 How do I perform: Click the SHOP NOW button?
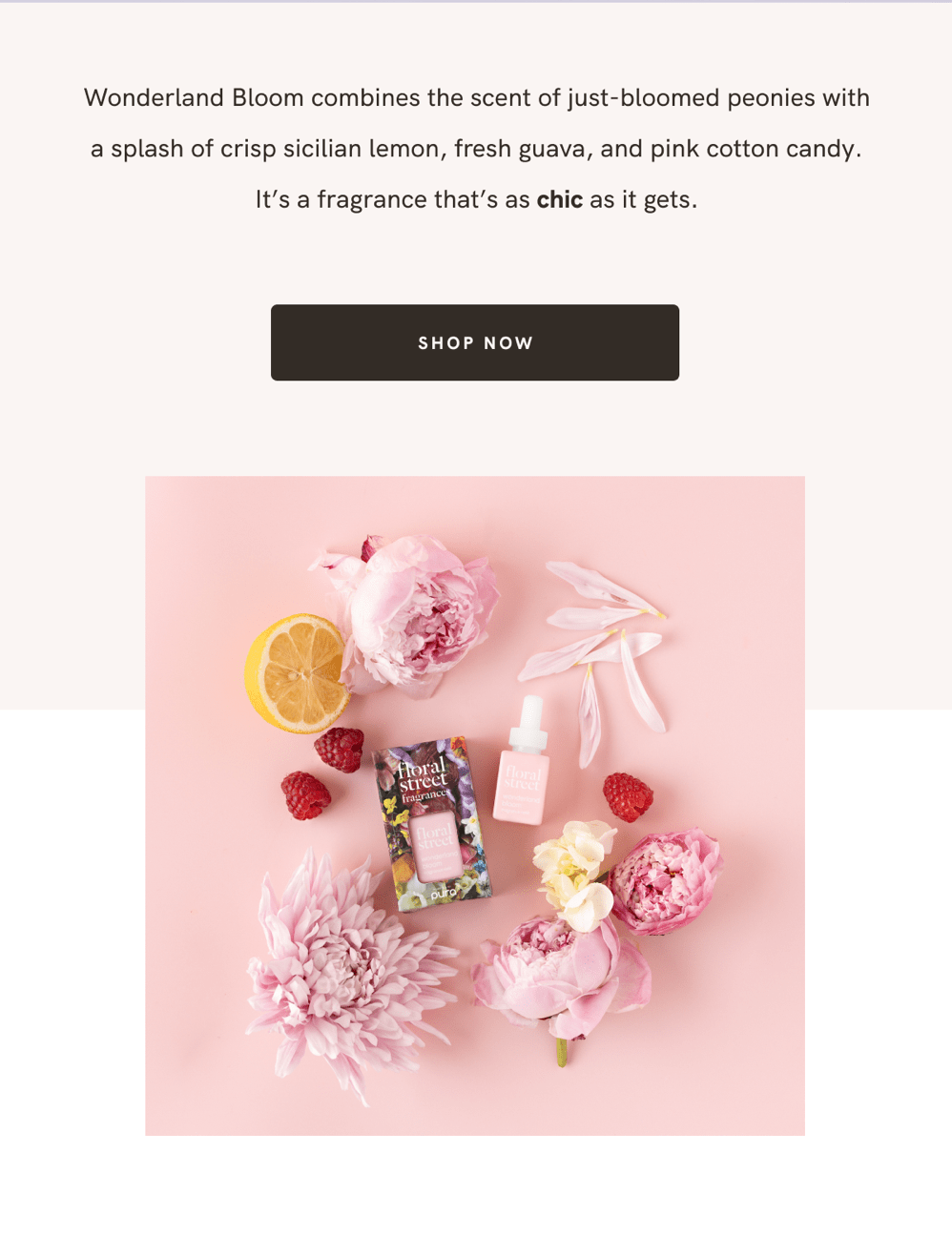(475, 342)
